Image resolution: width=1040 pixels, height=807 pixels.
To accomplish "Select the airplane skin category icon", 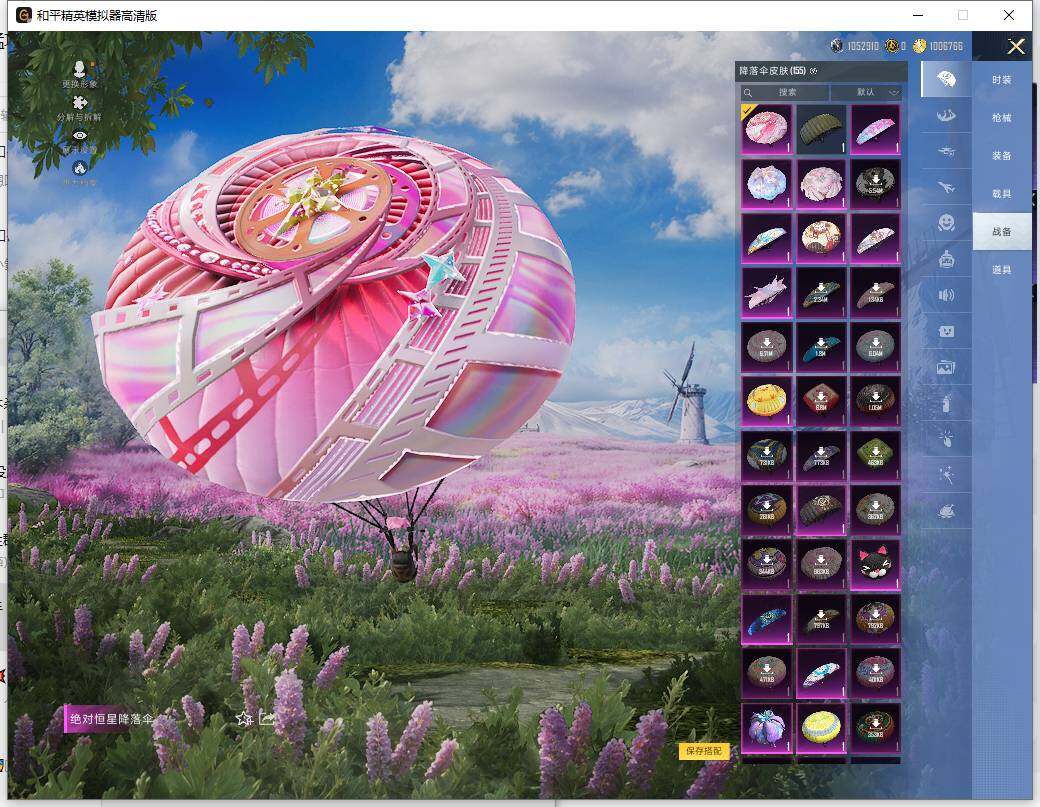I will [946, 187].
